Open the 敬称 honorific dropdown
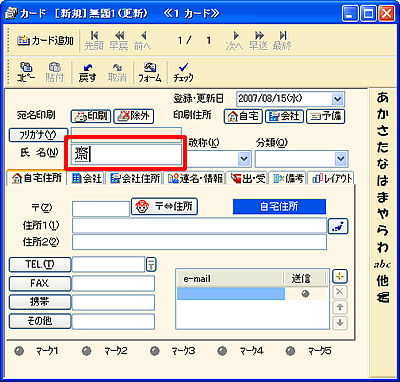This screenshot has height=382, width=400. (244, 159)
